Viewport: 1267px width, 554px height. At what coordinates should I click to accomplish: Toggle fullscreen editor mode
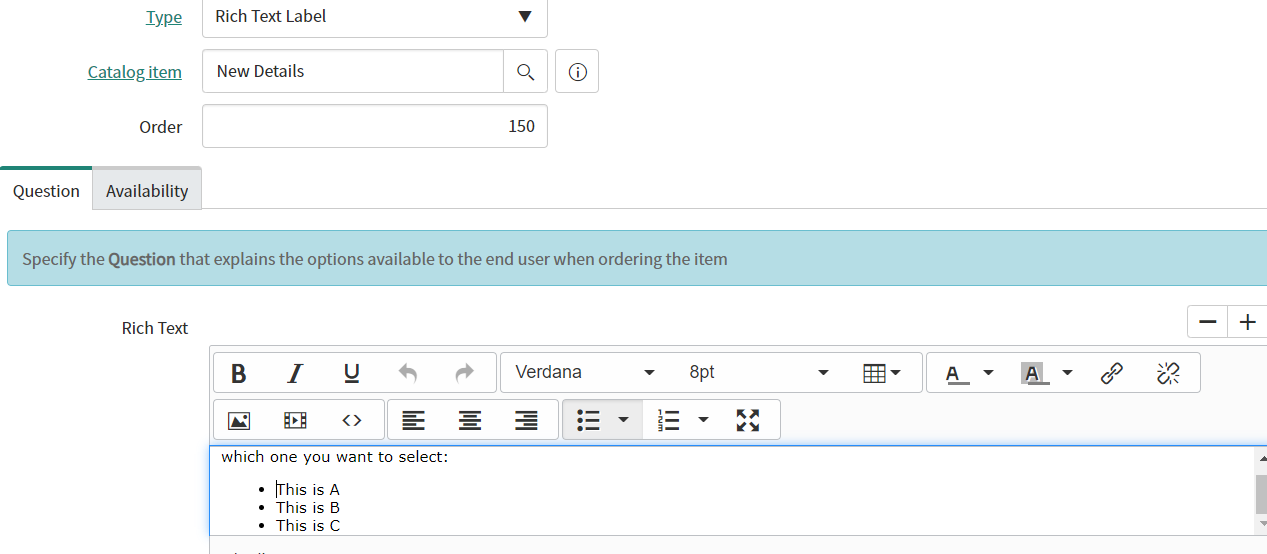[x=748, y=421]
